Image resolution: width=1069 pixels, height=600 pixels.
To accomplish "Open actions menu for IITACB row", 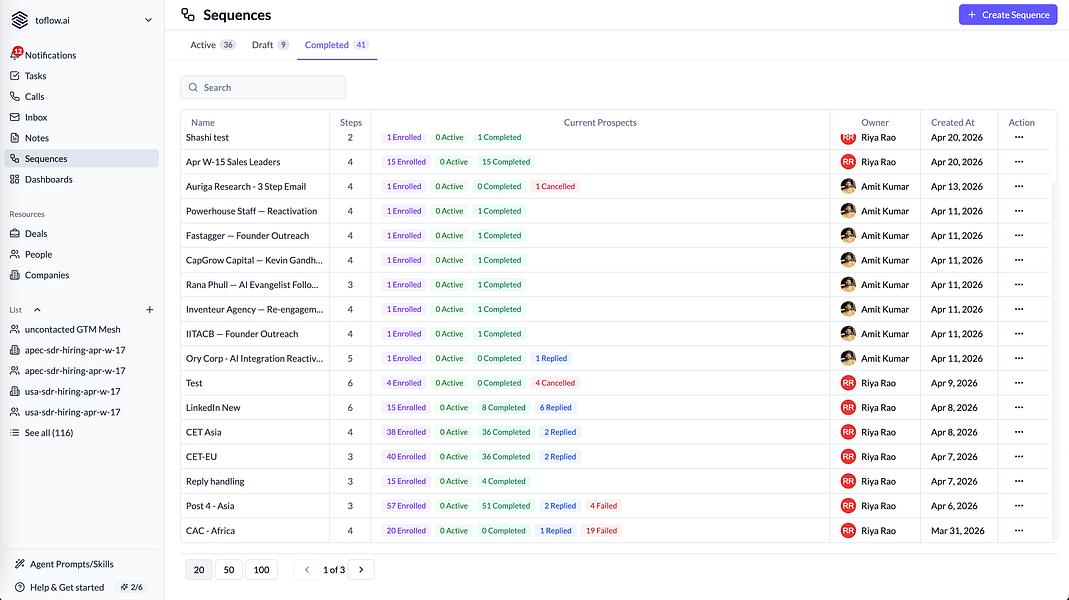I will [x=1019, y=334].
